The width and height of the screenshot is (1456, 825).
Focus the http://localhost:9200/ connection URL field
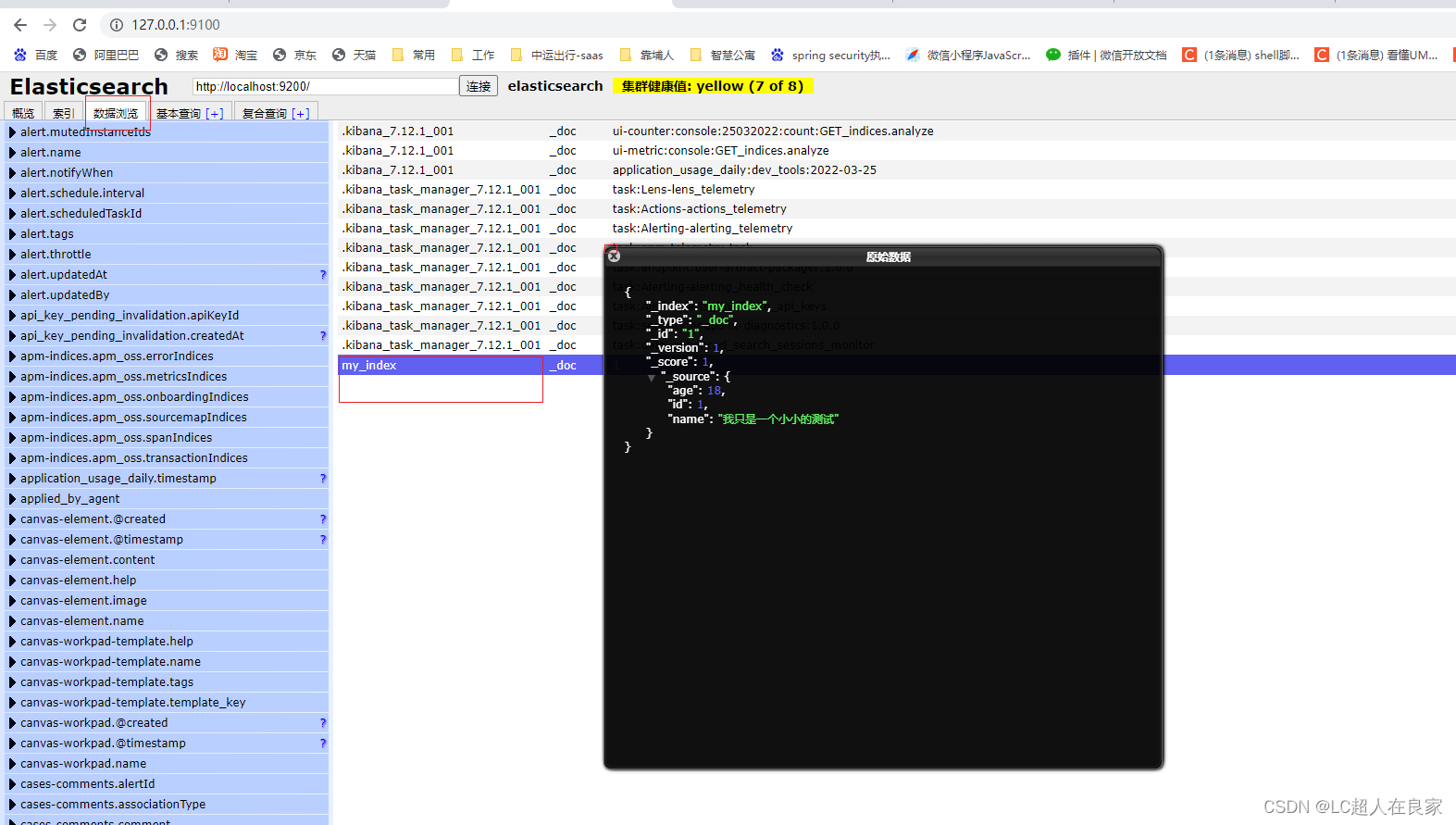click(x=325, y=86)
